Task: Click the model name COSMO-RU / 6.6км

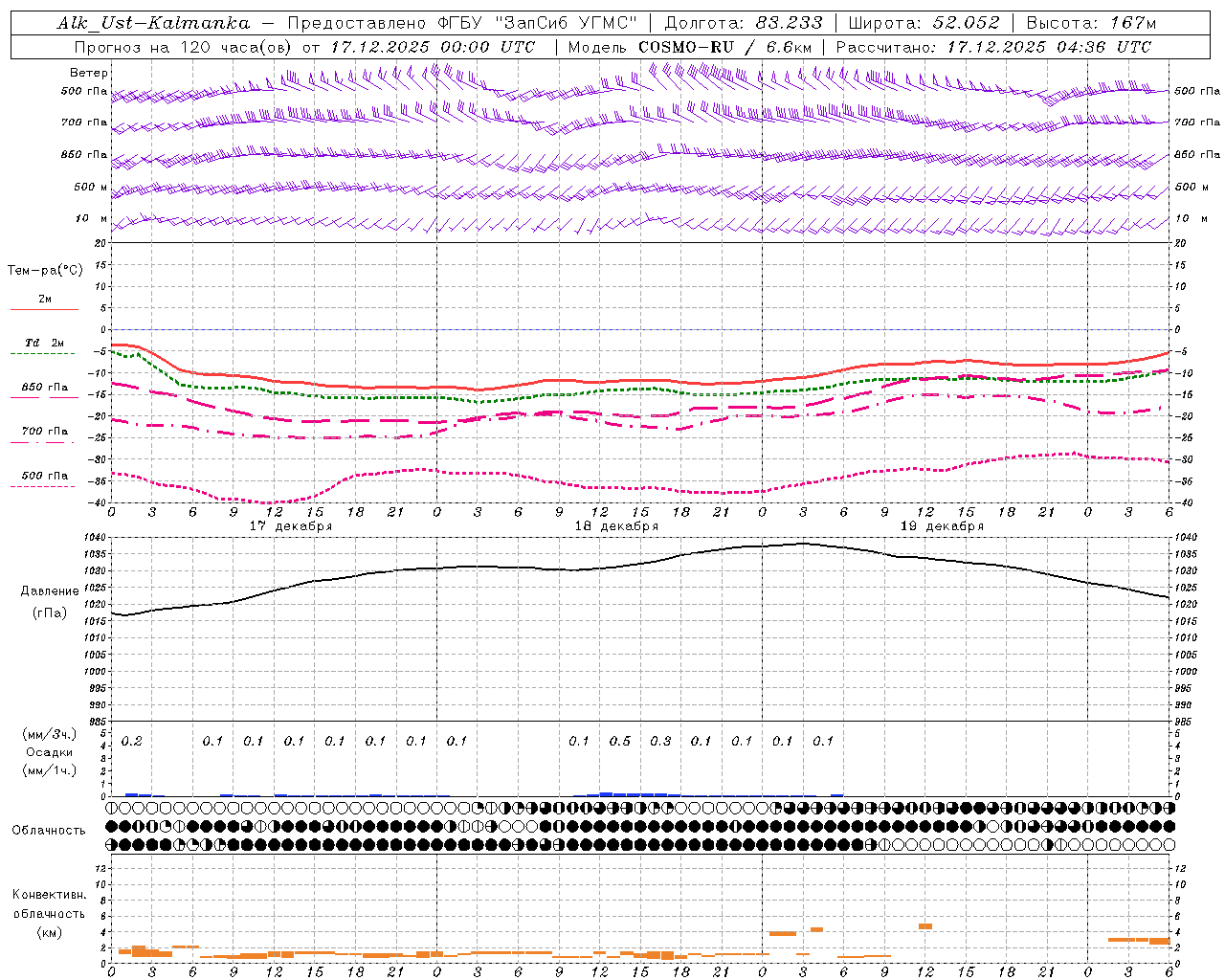Action: coord(724,47)
